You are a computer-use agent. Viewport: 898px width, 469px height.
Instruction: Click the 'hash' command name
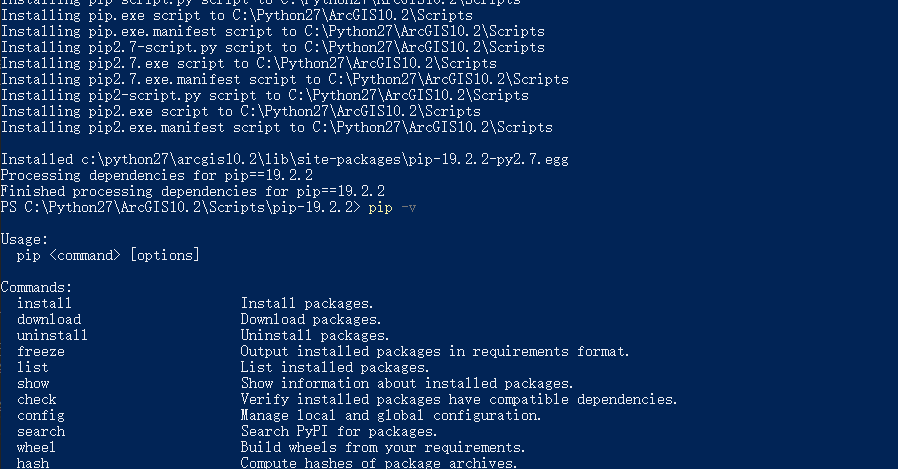tap(32, 462)
